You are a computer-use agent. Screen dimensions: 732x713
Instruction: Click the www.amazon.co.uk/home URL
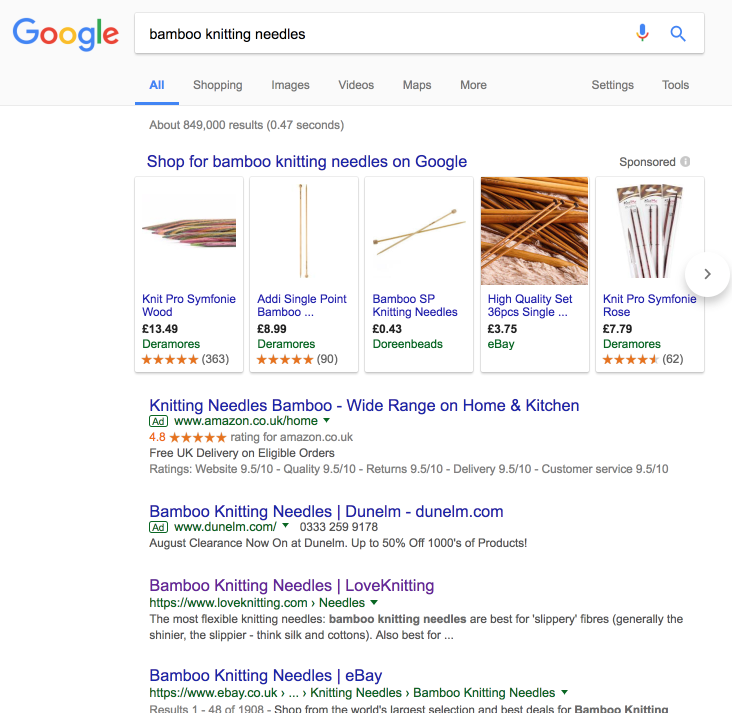[x=246, y=421]
